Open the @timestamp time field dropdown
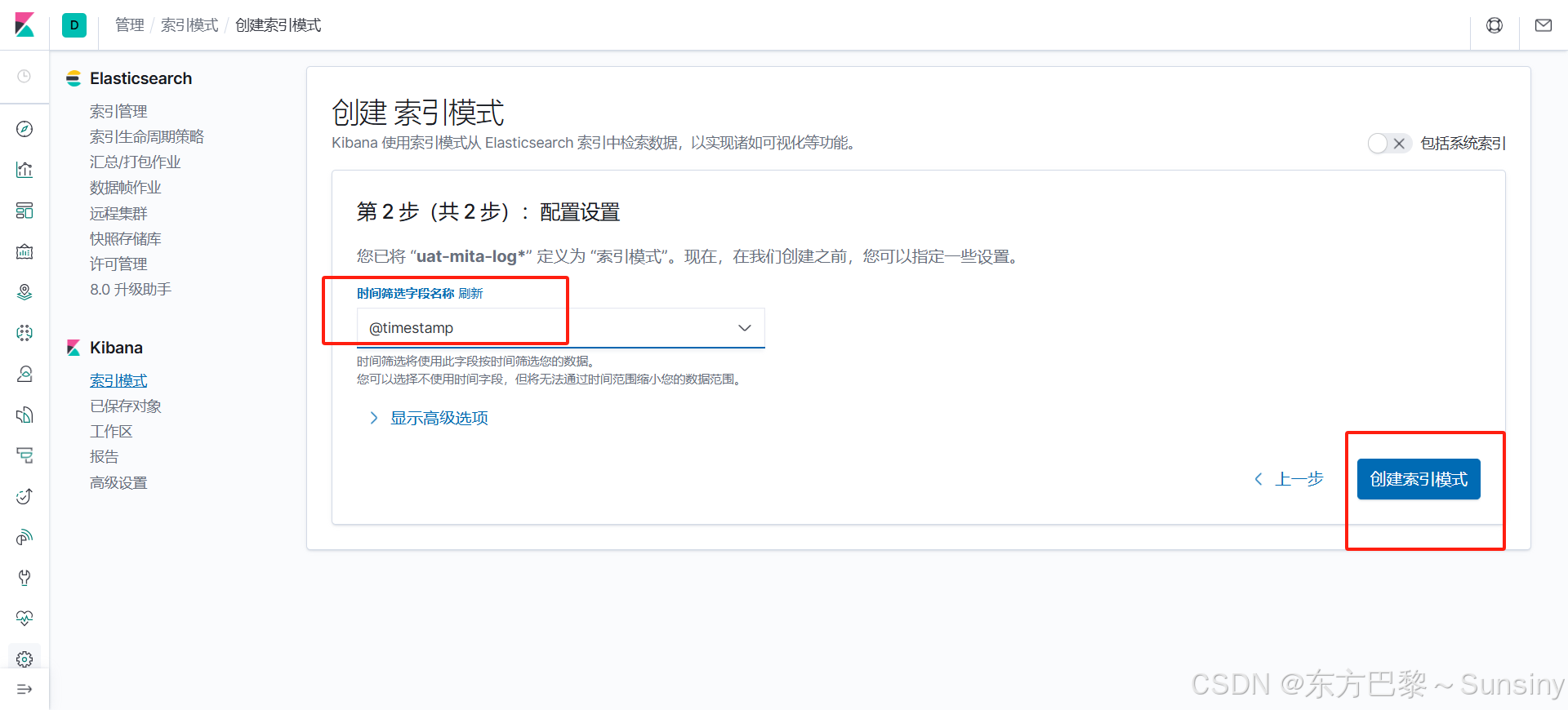 click(561, 328)
